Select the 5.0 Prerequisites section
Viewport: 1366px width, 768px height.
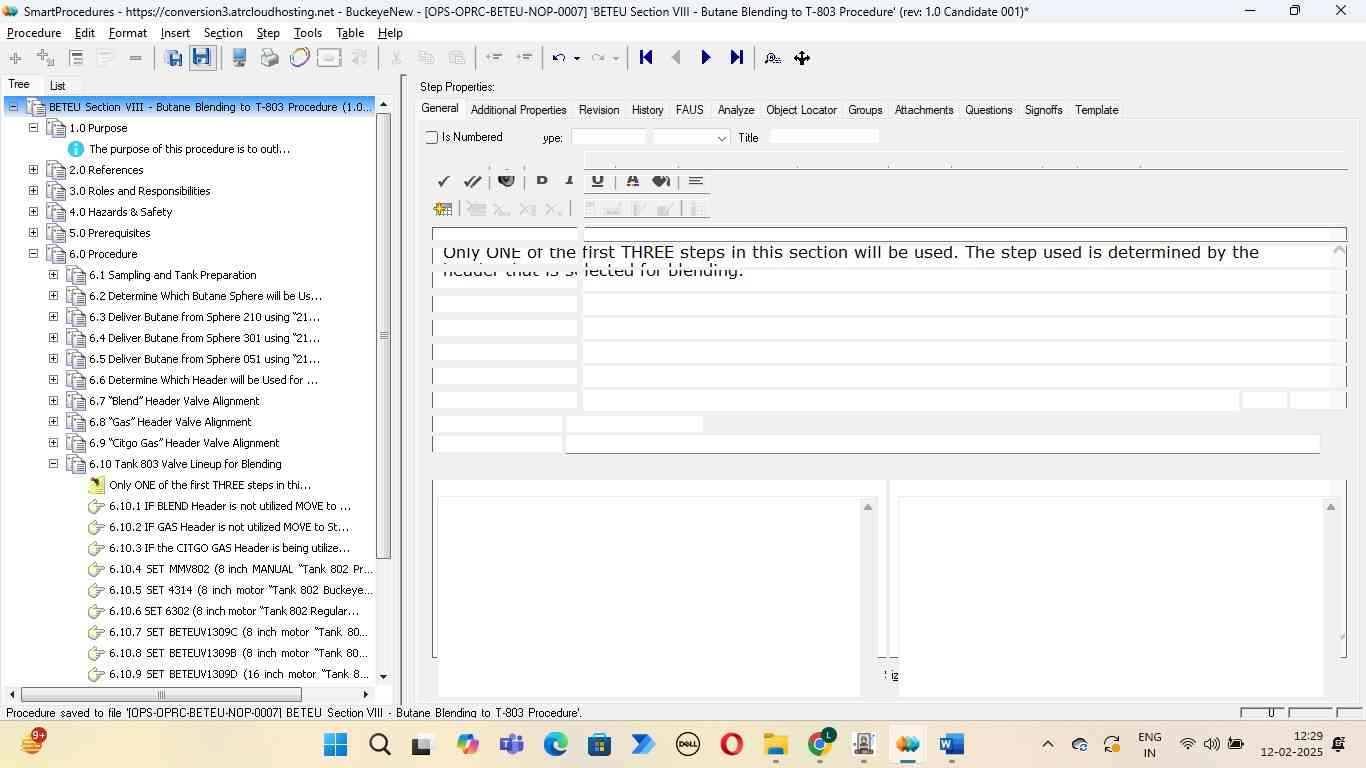click(x=110, y=233)
